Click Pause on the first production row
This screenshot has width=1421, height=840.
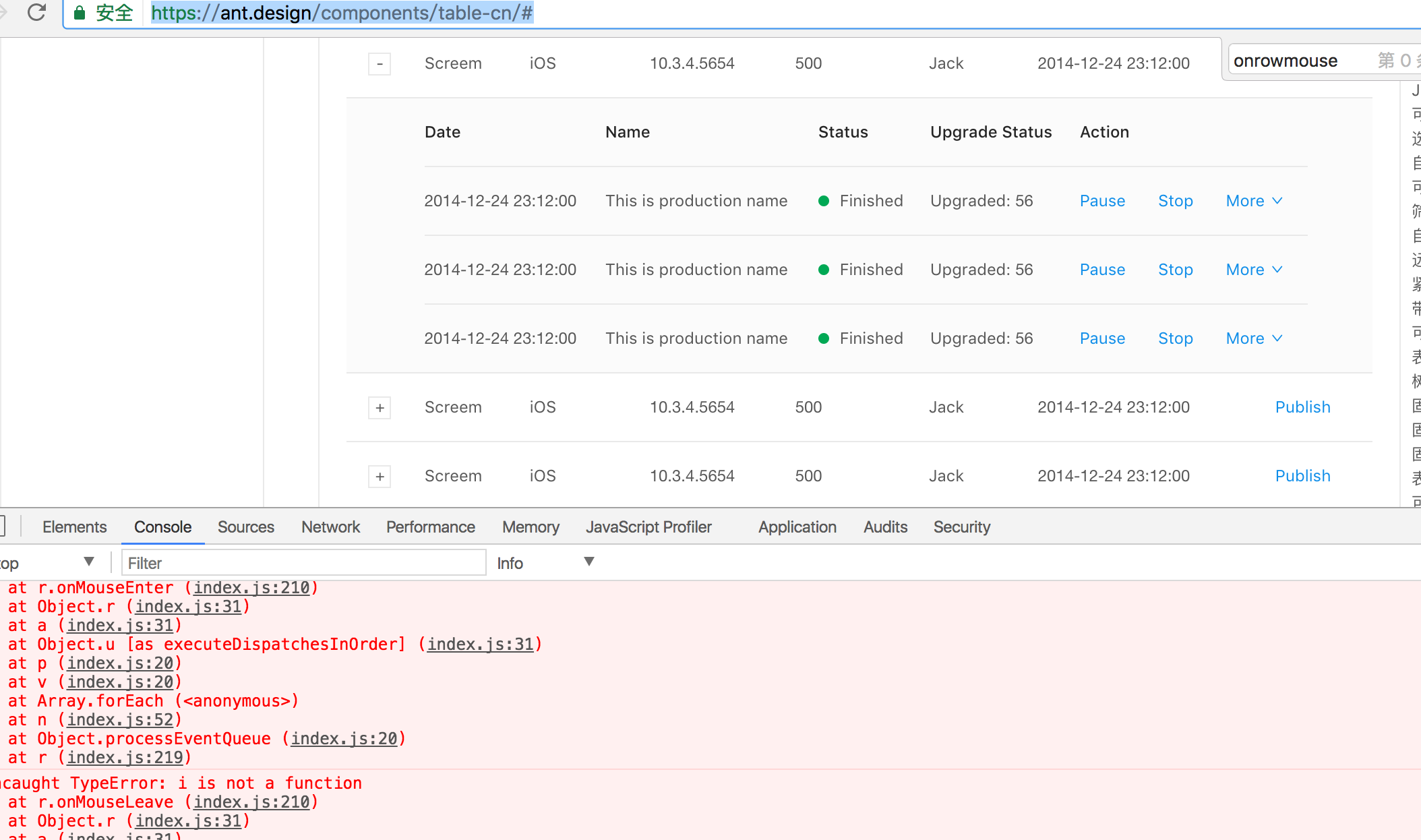(1101, 200)
